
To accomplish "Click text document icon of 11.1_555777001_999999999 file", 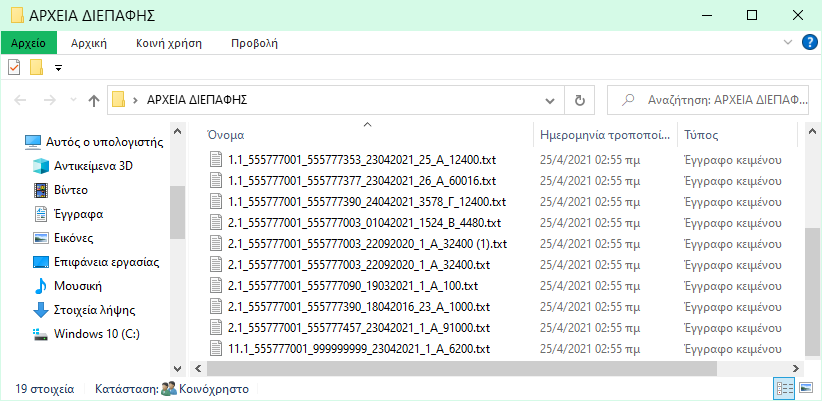I will [216, 349].
